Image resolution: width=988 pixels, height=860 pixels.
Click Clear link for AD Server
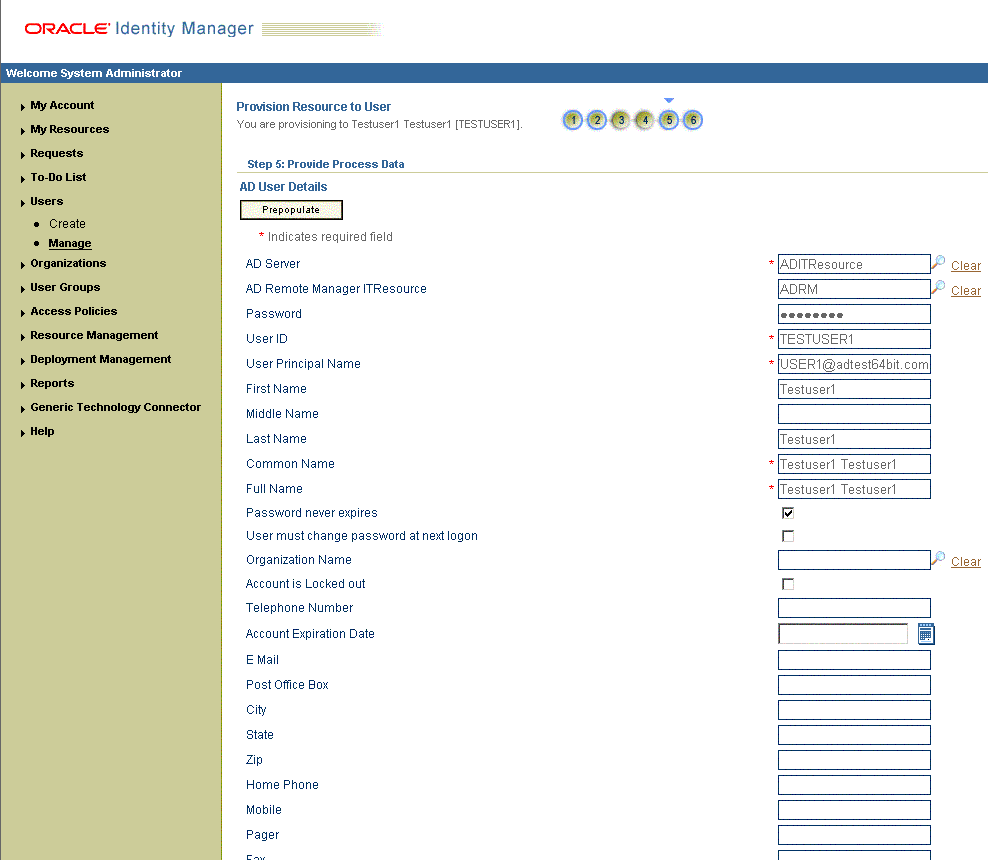pyautogui.click(x=965, y=265)
